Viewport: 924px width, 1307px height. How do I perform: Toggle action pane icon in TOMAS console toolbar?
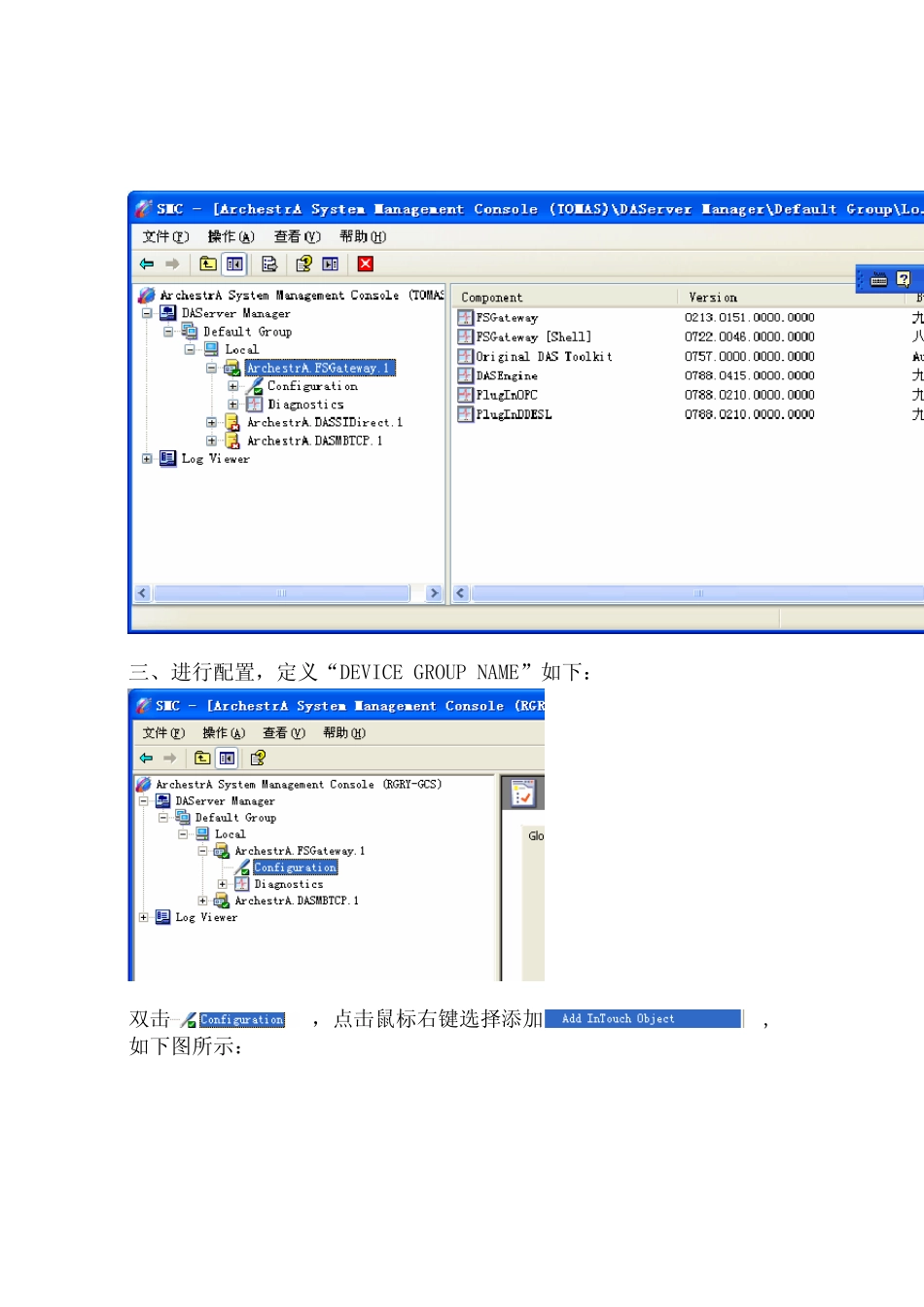(331, 264)
